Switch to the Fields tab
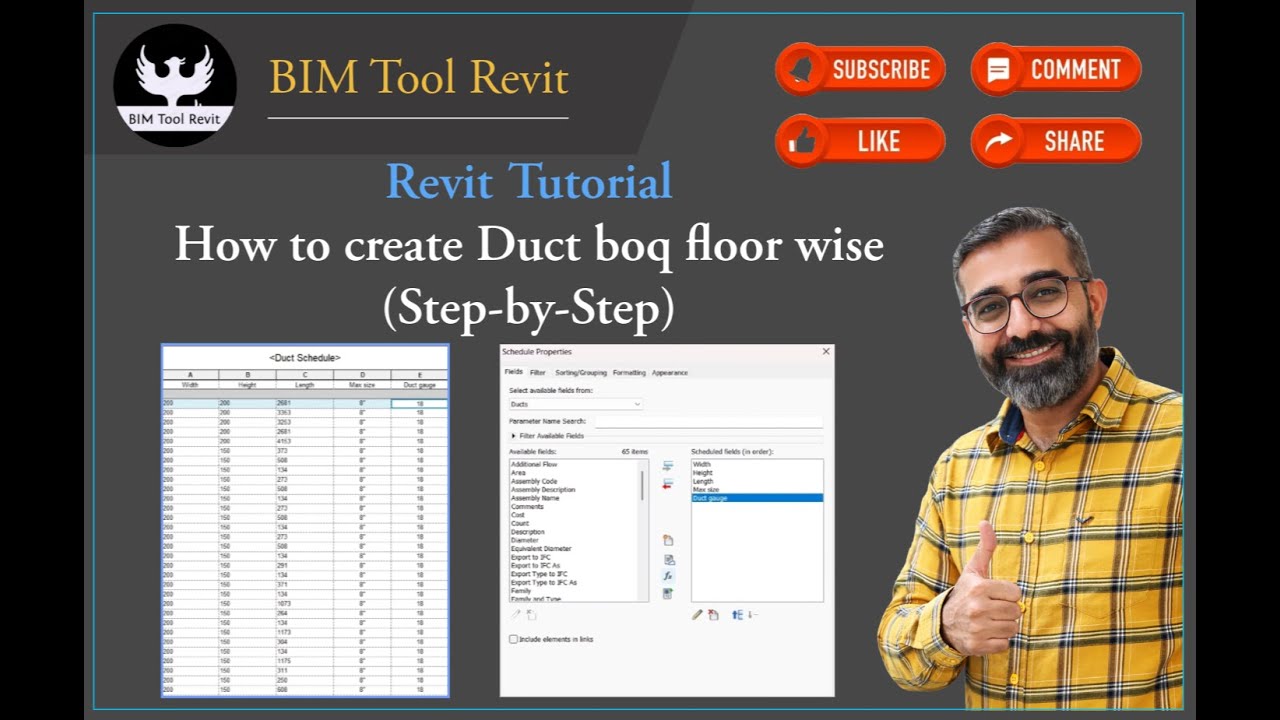The height and width of the screenshot is (720, 1280). pyautogui.click(x=513, y=372)
